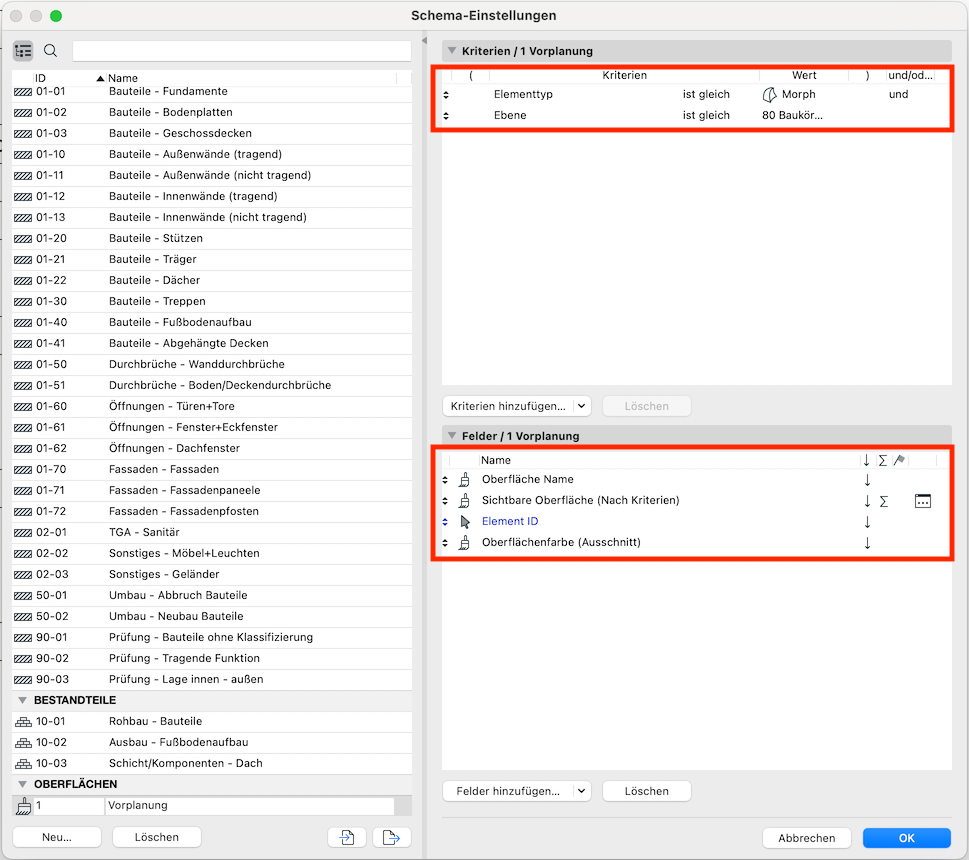This screenshot has height=860, width=969.
Task: Click the search magnifier icon
Action: 51,51
